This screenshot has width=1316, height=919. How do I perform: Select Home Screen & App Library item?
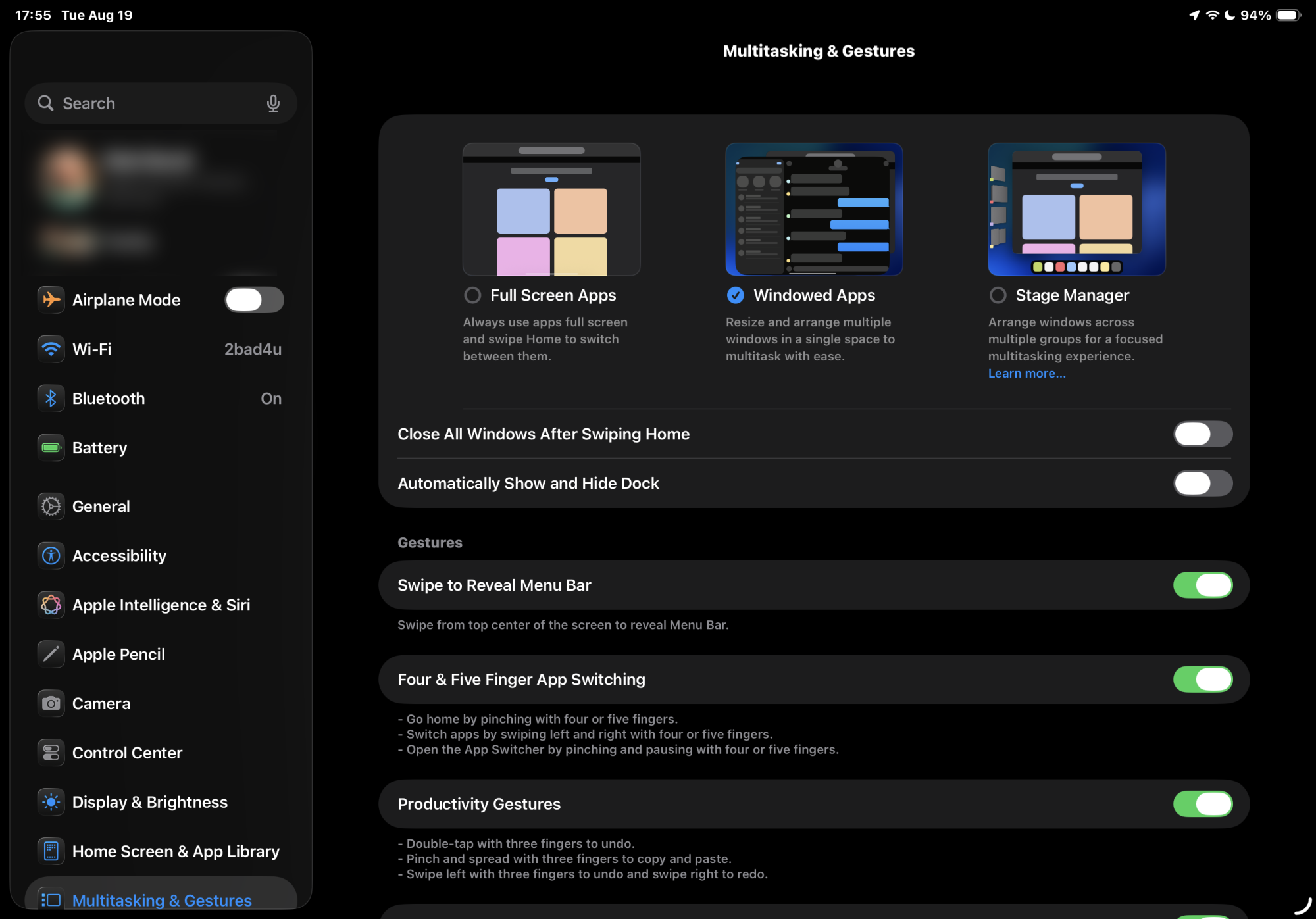point(176,851)
